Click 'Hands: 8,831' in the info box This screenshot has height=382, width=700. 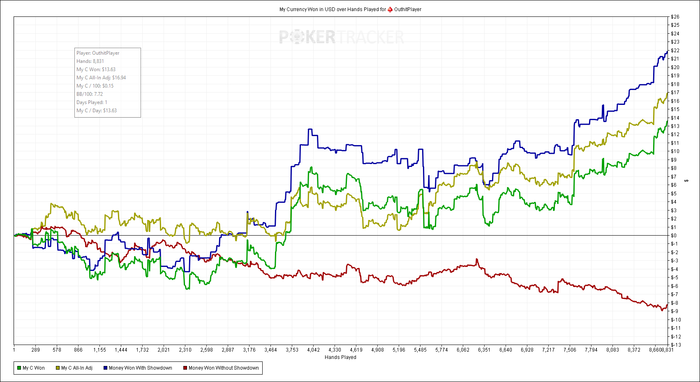[x=90, y=61]
